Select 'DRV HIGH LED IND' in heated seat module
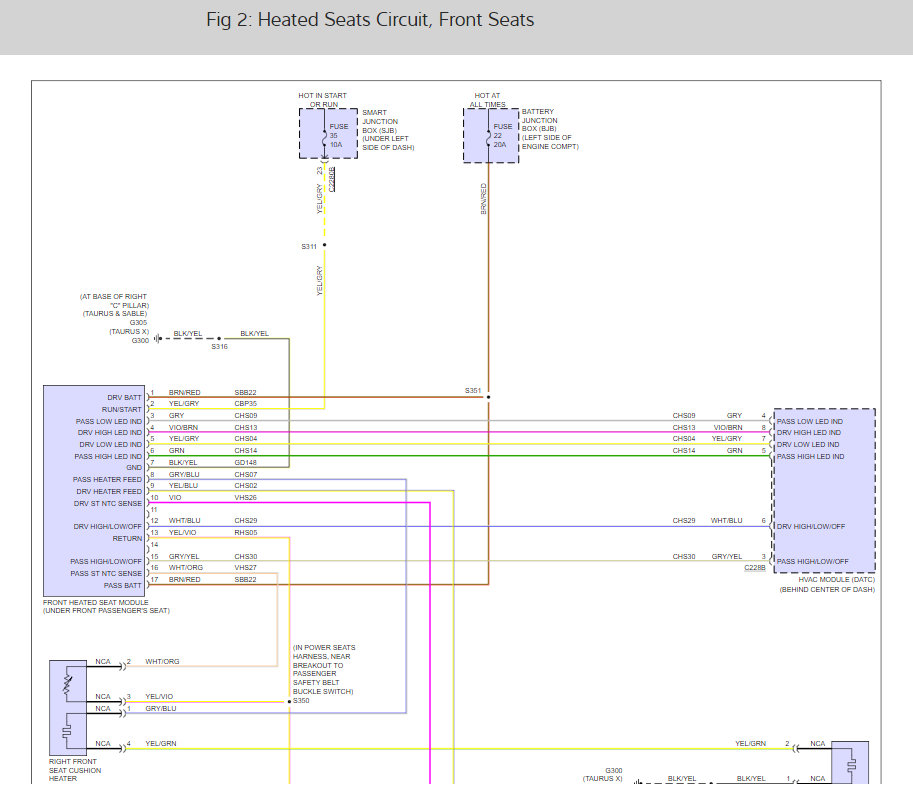The width and height of the screenshot is (913, 807). click(x=110, y=433)
